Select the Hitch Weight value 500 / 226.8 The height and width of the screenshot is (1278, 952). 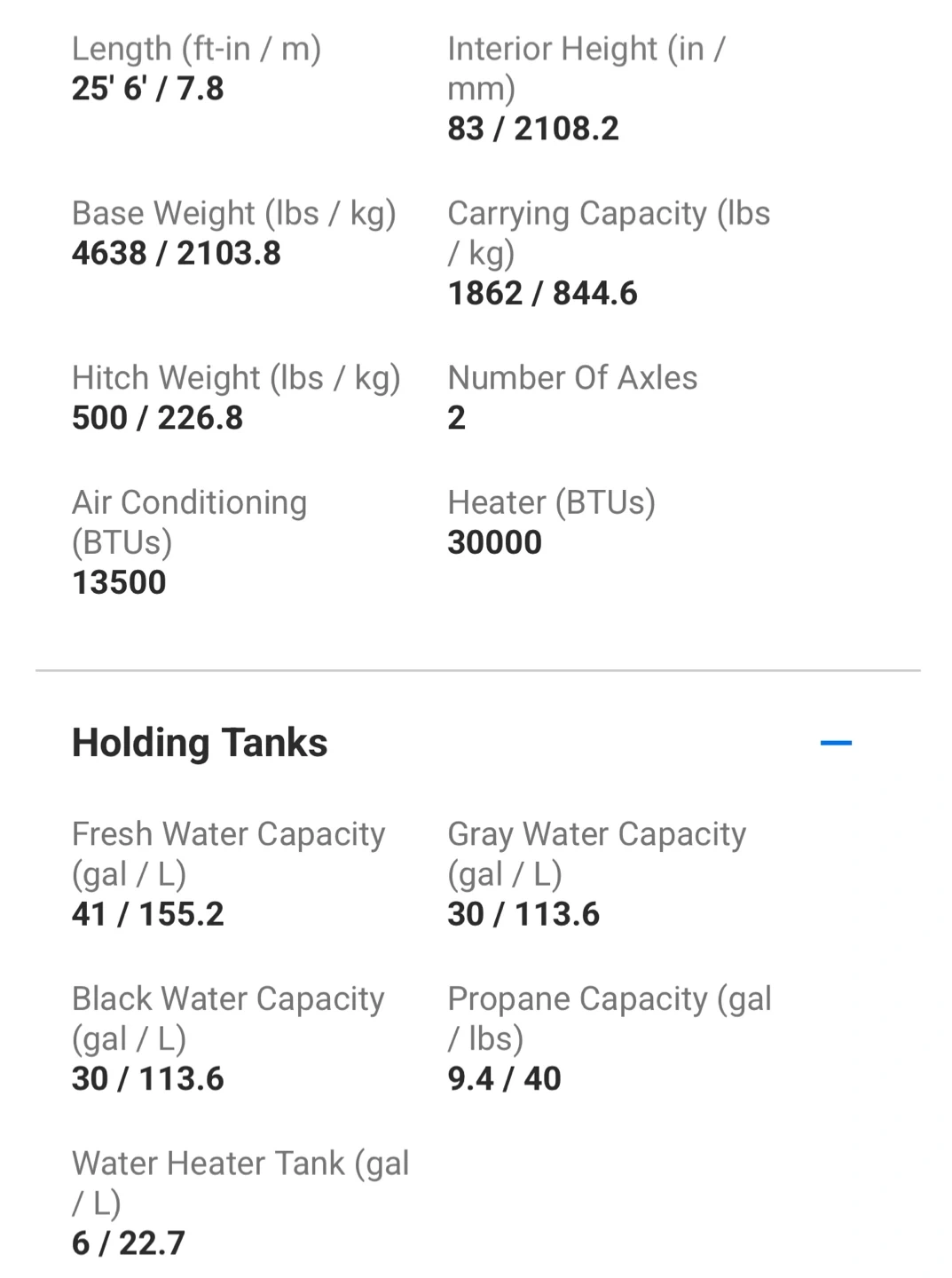point(157,418)
